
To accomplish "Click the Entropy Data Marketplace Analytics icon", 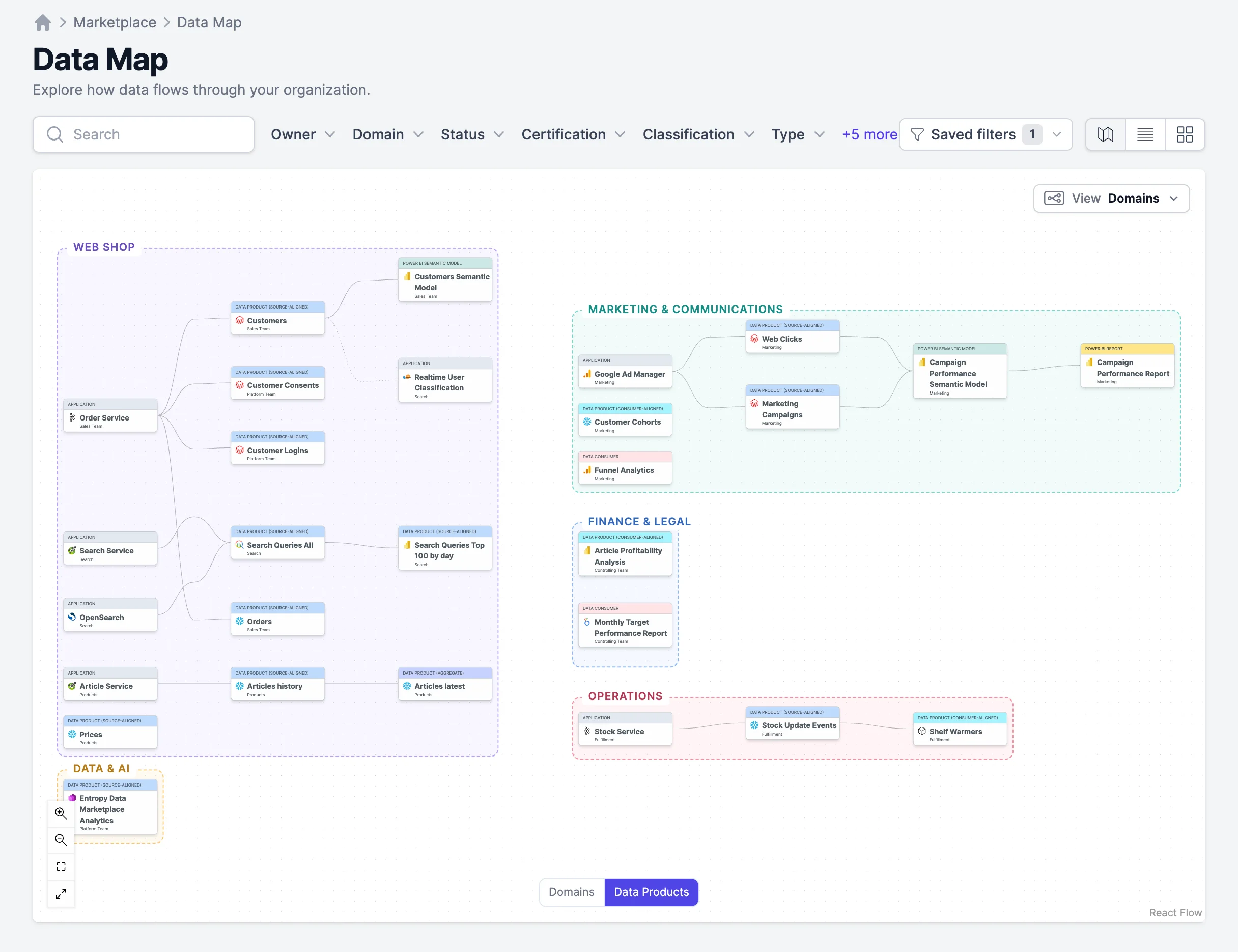I will [72, 798].
